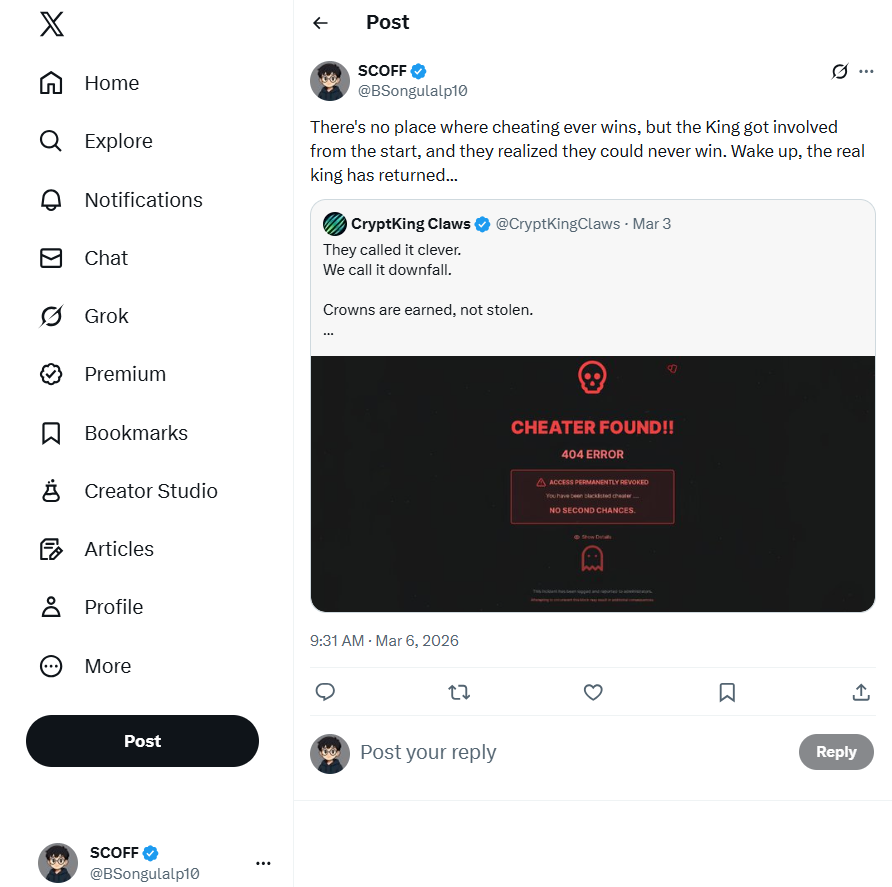Repost using the retweet icon
The image size is (892, 887).
click(459, 692)
